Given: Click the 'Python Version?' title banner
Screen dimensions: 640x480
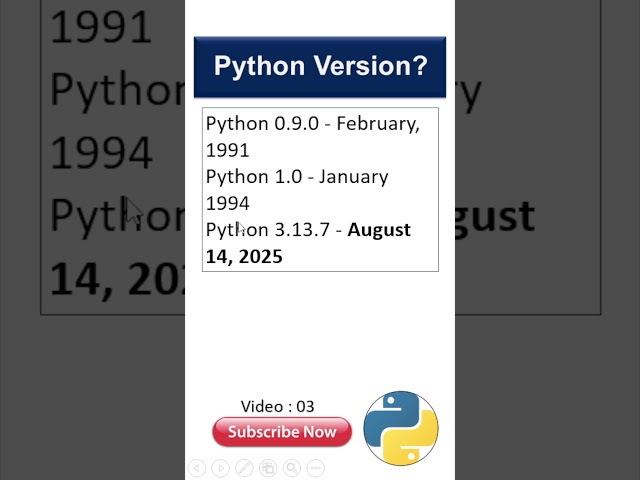Looking at the screenshot, I should pyautogui.click(x=320, y=67).
